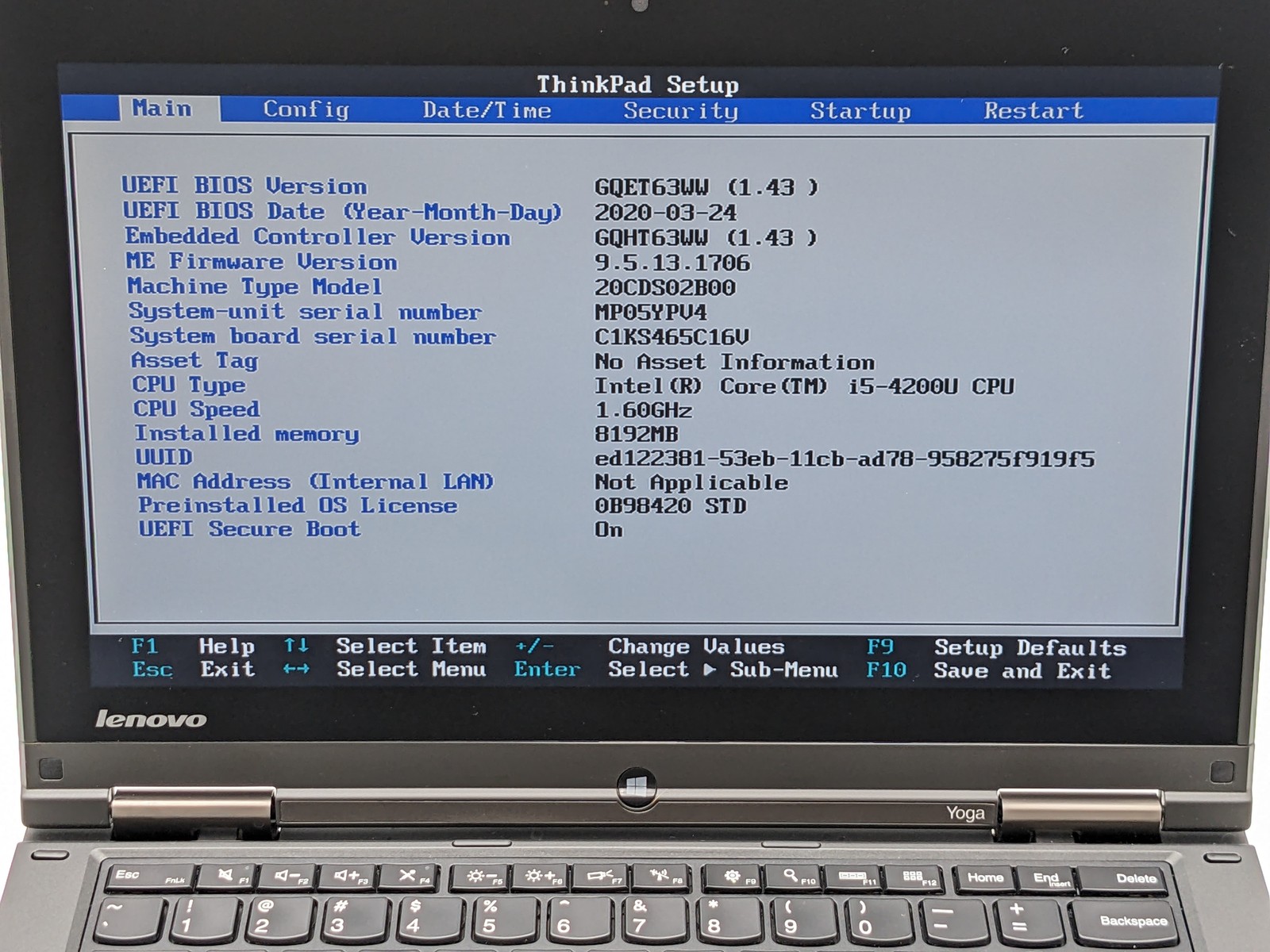Click System-unit serial number label
The height and width of the screenshot is (952, 1270).
tap(305, 311)
